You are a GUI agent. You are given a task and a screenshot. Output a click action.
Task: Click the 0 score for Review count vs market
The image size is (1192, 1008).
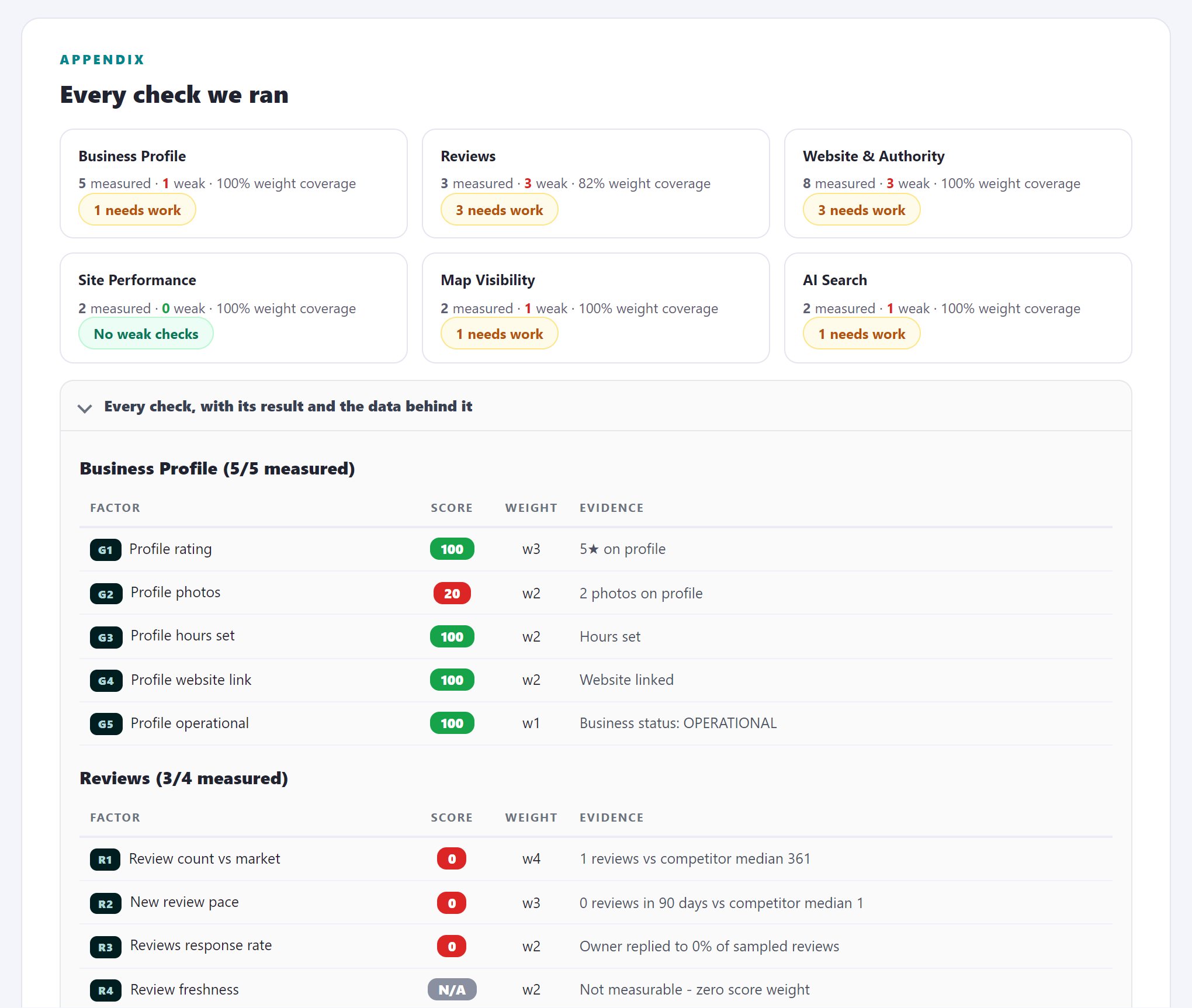(x=452, y=859)
